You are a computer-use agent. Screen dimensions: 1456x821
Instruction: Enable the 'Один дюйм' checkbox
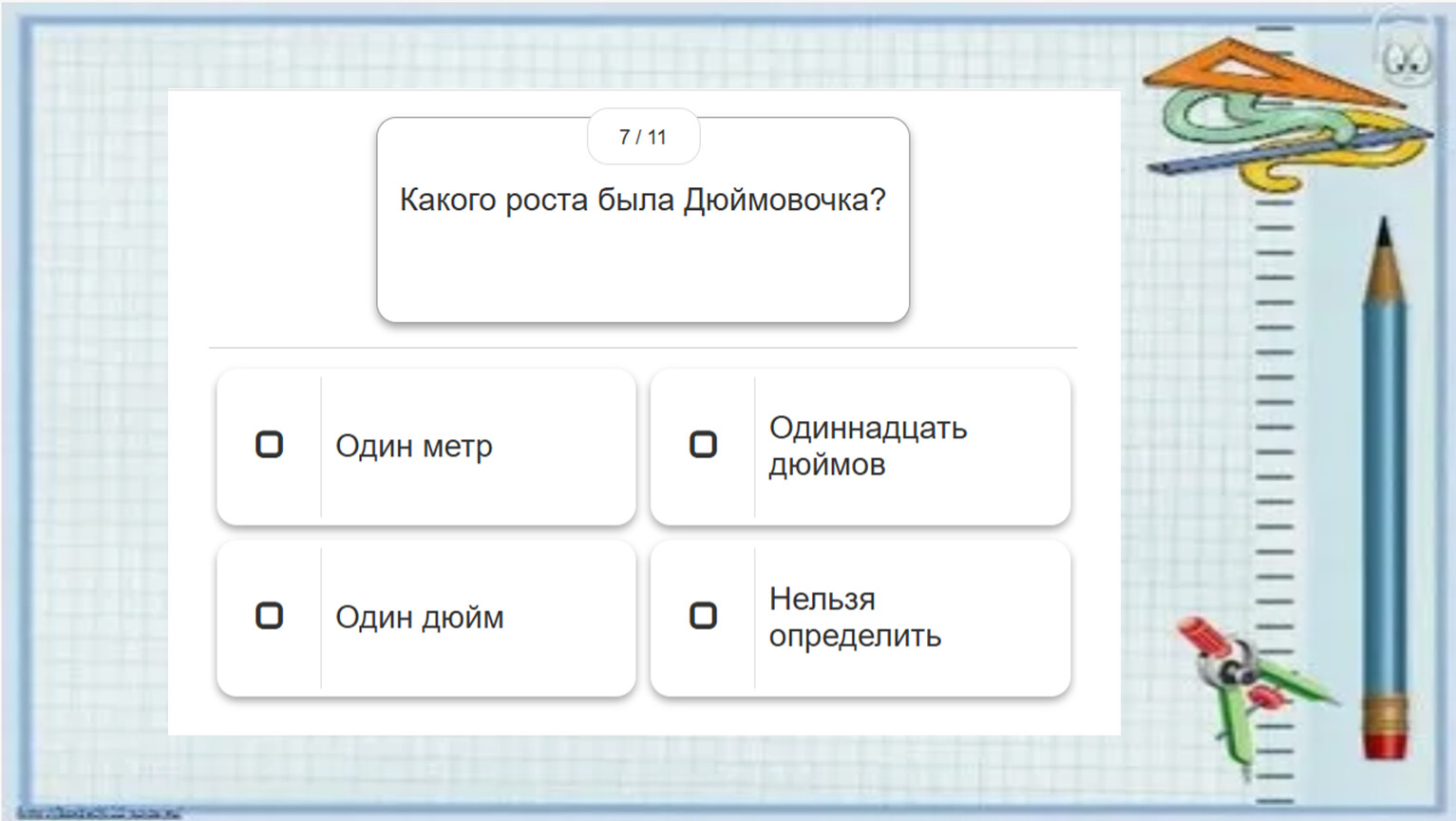click(270, 616)
